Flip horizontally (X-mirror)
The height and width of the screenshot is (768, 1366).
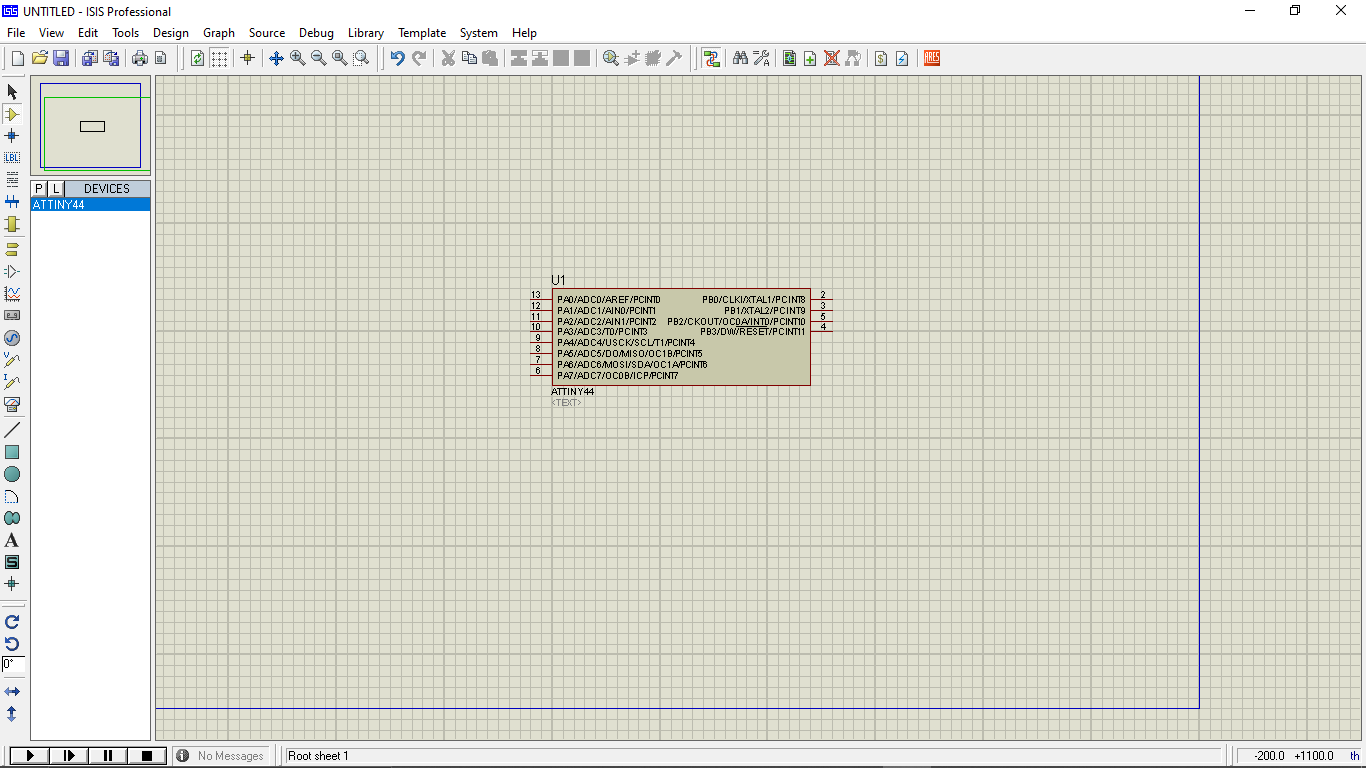12,691
